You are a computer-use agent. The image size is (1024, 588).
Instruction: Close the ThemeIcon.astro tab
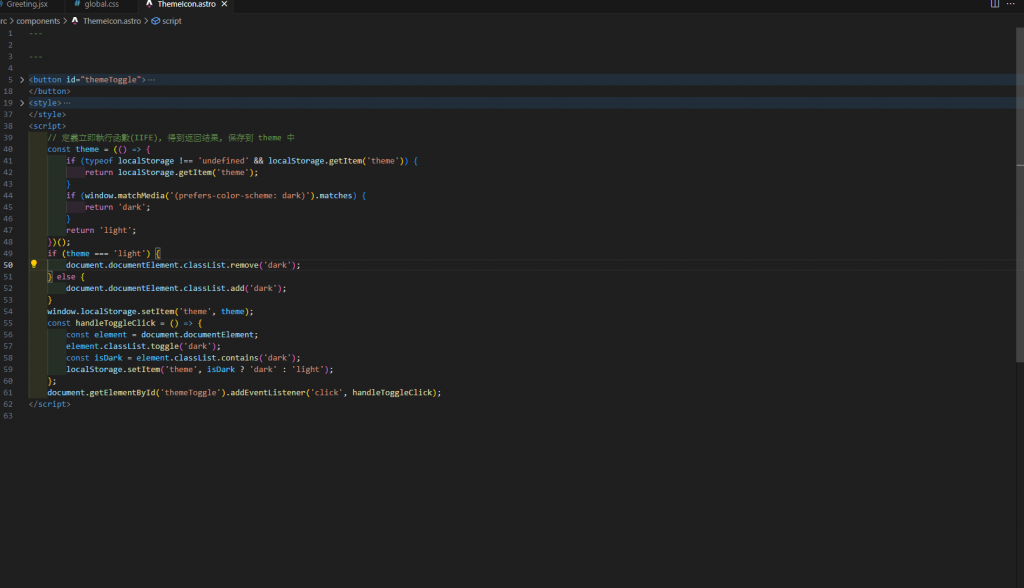pos(225,4)
